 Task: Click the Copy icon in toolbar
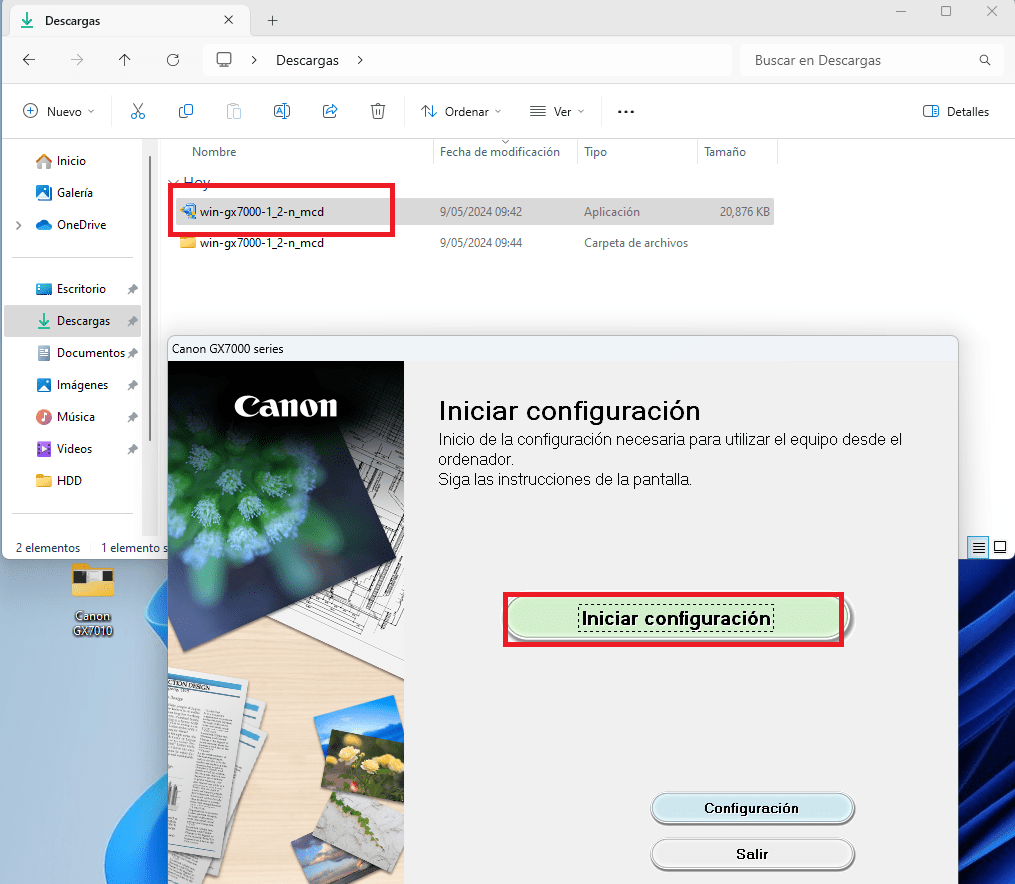click(186, 111)
